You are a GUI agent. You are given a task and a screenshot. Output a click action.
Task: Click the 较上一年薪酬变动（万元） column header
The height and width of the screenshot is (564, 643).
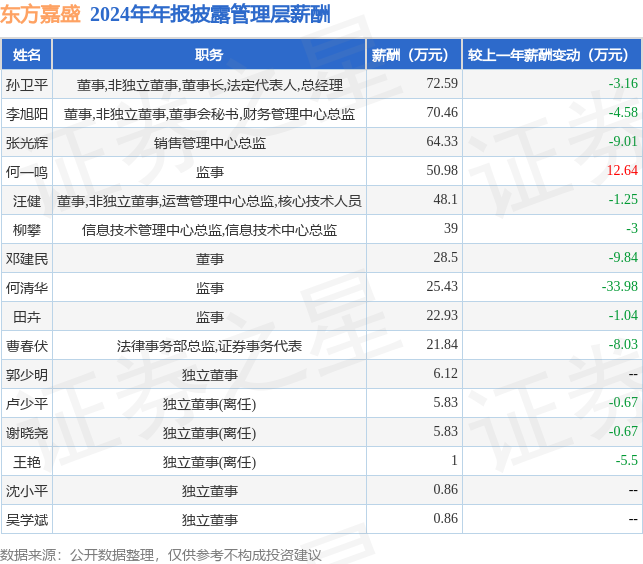(x=552, y=55)
